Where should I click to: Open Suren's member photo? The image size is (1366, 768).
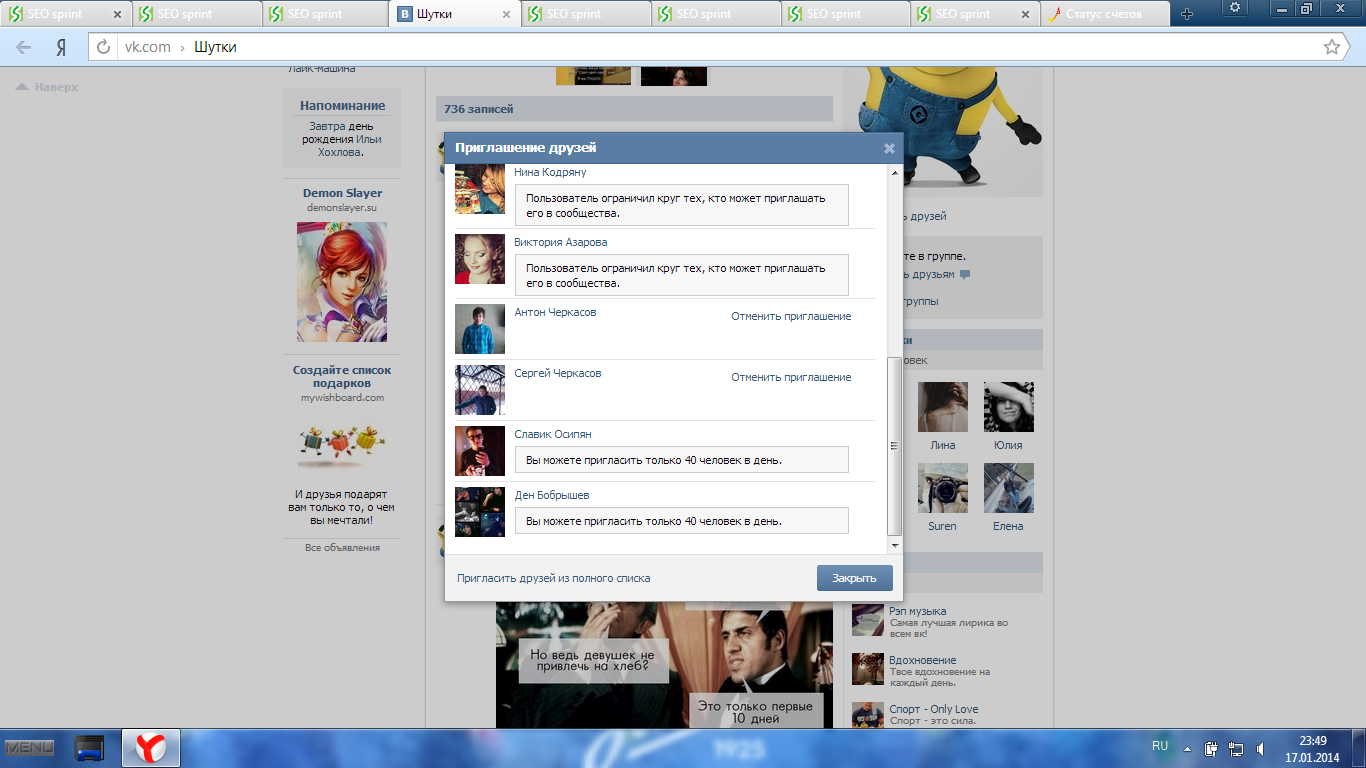[x=943, y=488]
